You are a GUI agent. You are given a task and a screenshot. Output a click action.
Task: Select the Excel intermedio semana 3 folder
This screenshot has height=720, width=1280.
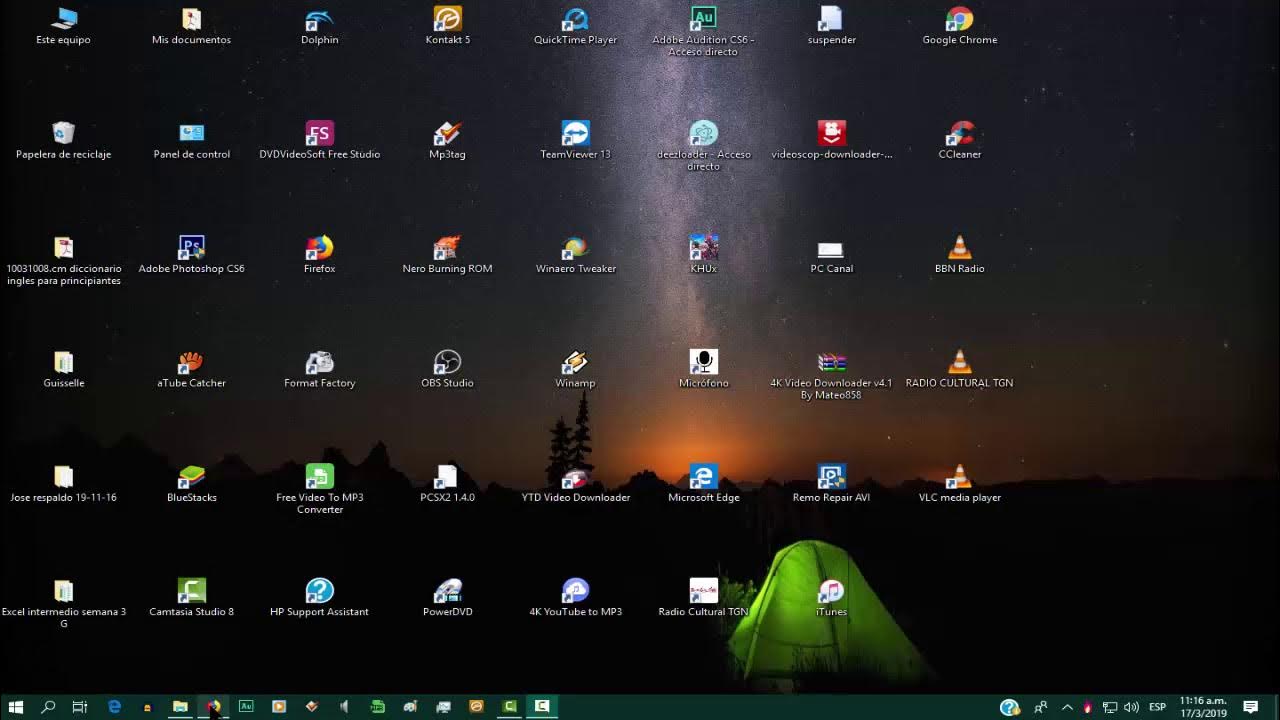64,602
